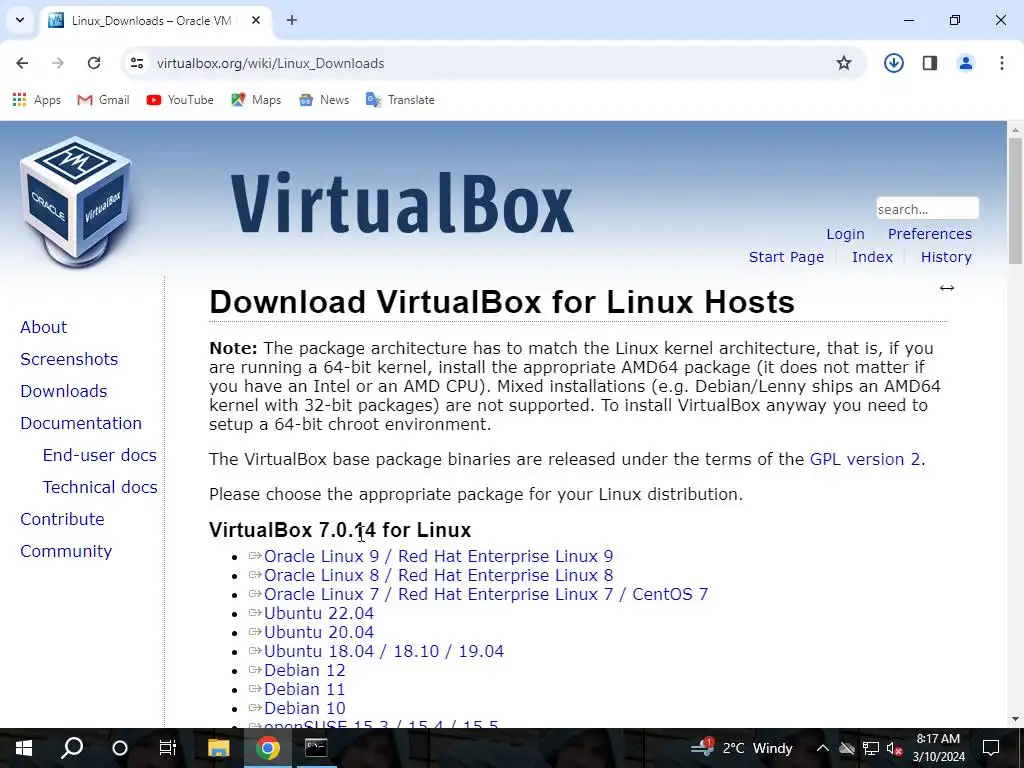Open Downloads in sidebar

click(63, 391)
